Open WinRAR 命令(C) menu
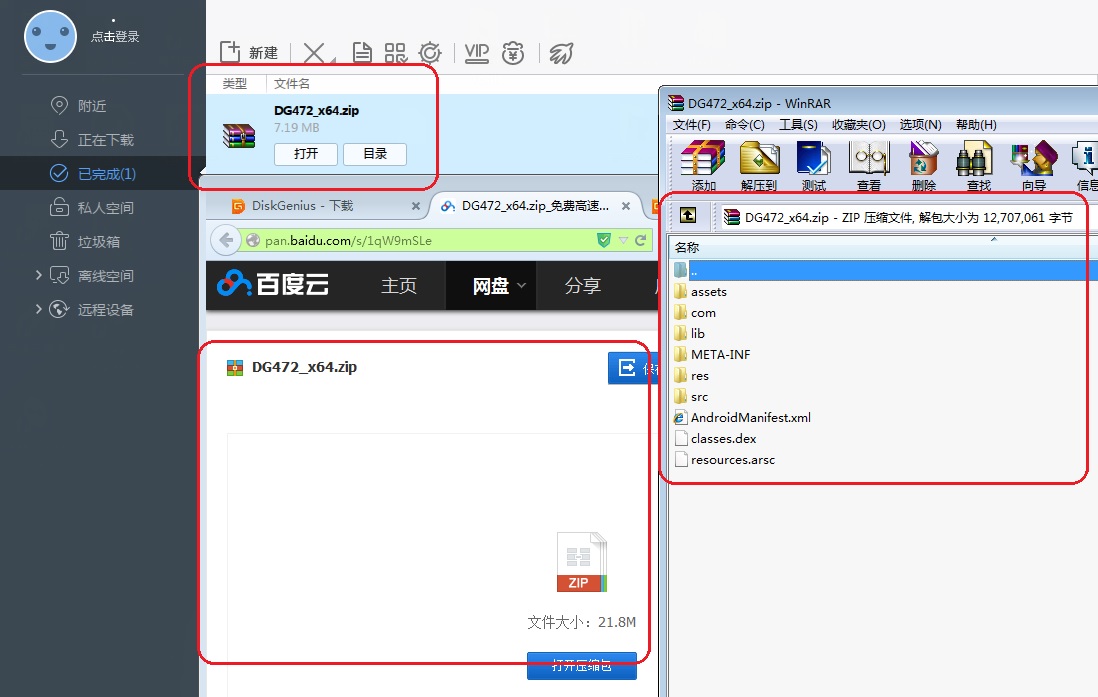 tap(744, 125)
